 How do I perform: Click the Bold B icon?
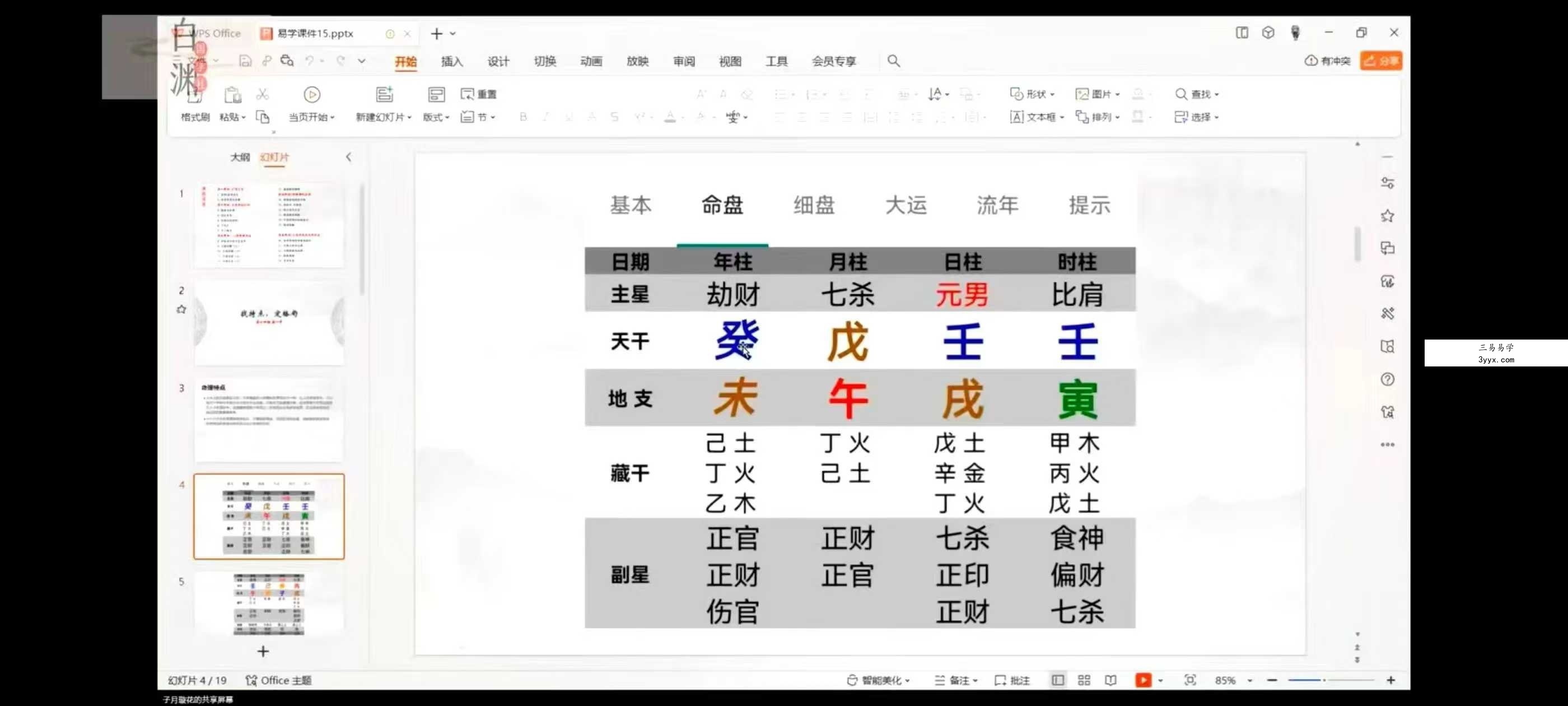tap(523, 117)
